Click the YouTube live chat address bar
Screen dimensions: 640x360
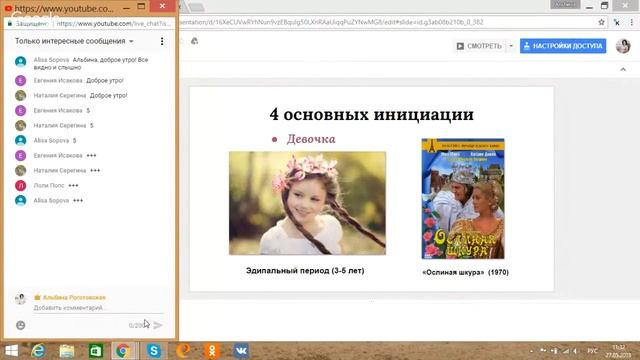(113, 24)
